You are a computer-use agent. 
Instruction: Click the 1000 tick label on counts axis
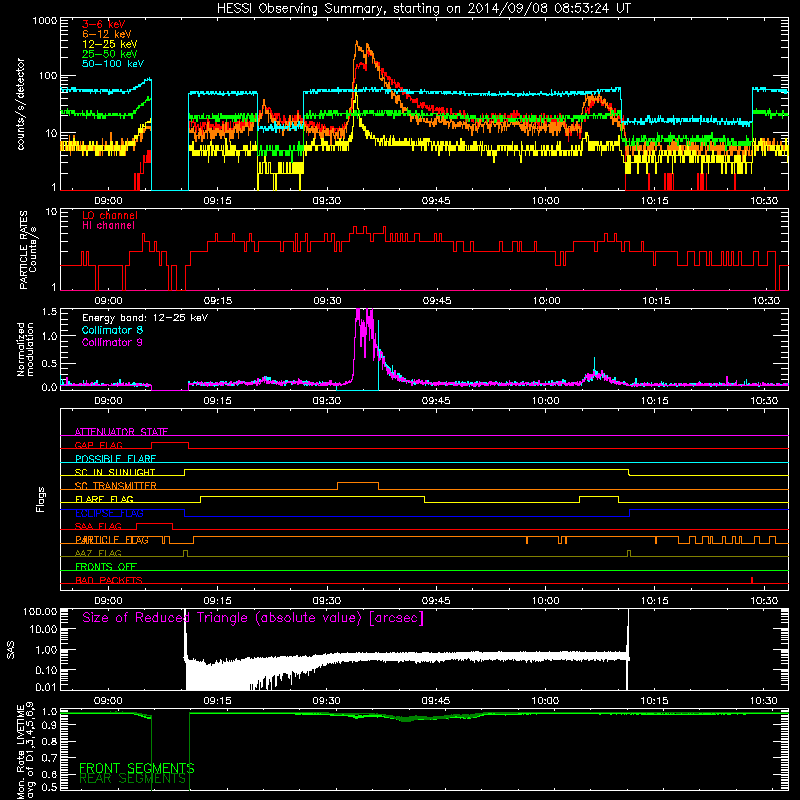pyautogui.click(x=45, y=21)
